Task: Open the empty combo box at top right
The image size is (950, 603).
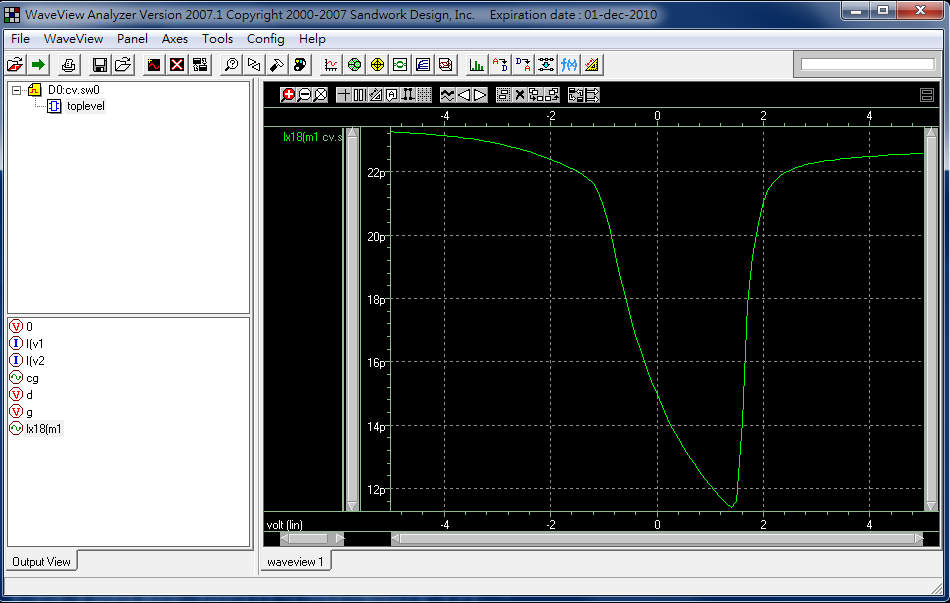Action: point(867,65)
